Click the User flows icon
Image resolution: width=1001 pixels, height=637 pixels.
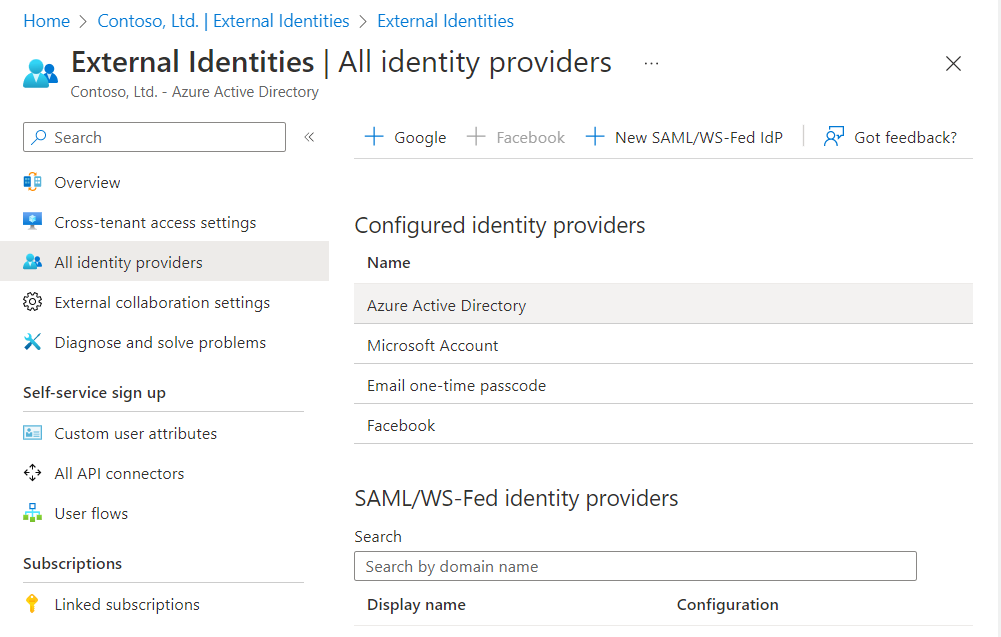(33, 513)
